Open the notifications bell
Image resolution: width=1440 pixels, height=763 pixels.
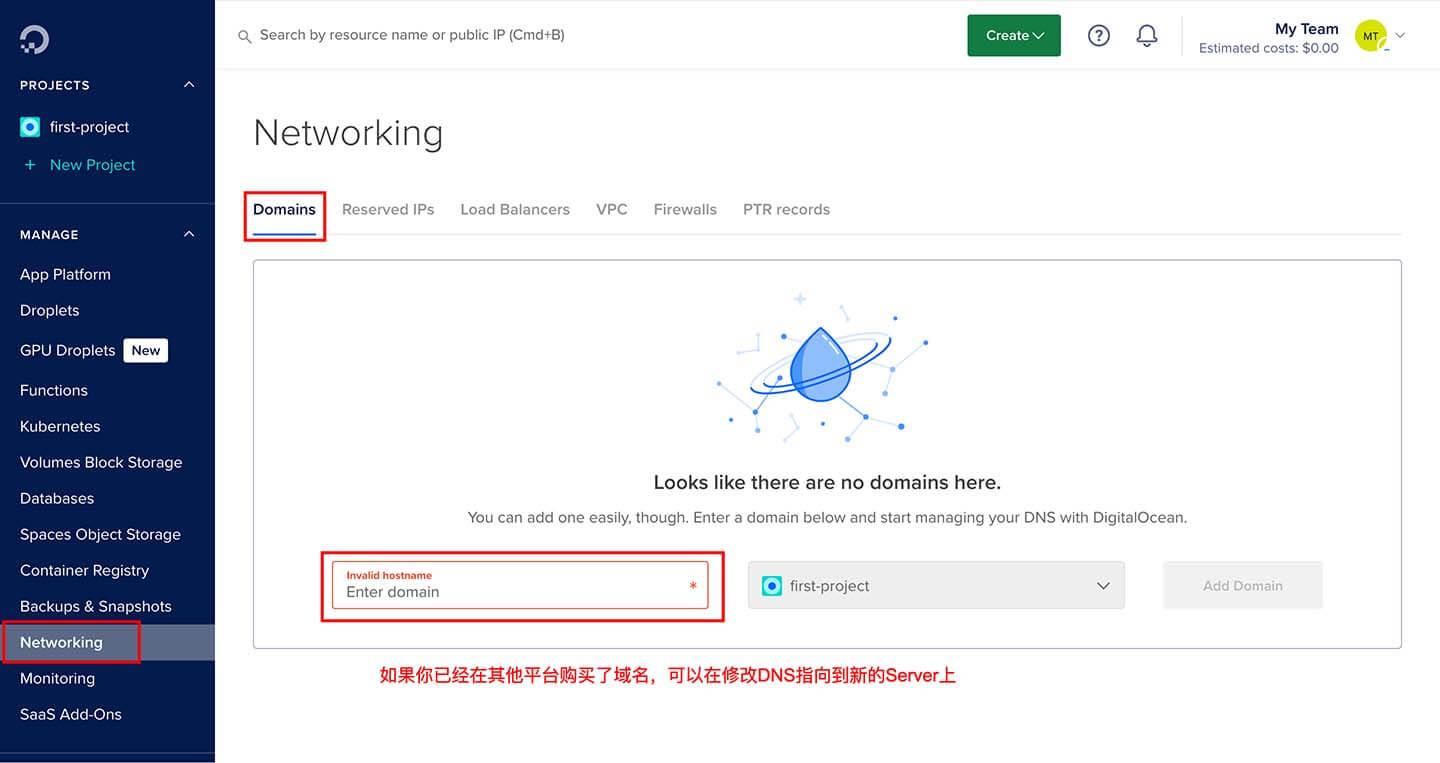(x=1147, y=36)
